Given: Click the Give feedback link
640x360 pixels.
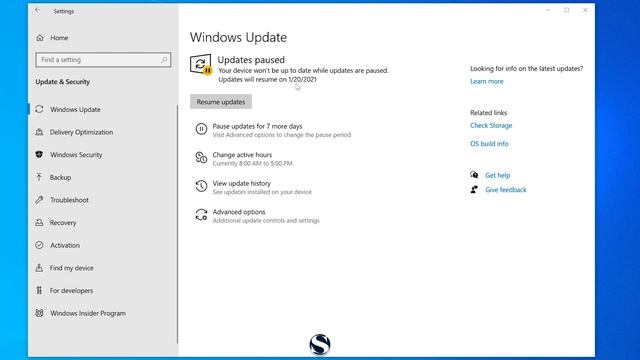Looking at the screenshot, I should [506, 190].
